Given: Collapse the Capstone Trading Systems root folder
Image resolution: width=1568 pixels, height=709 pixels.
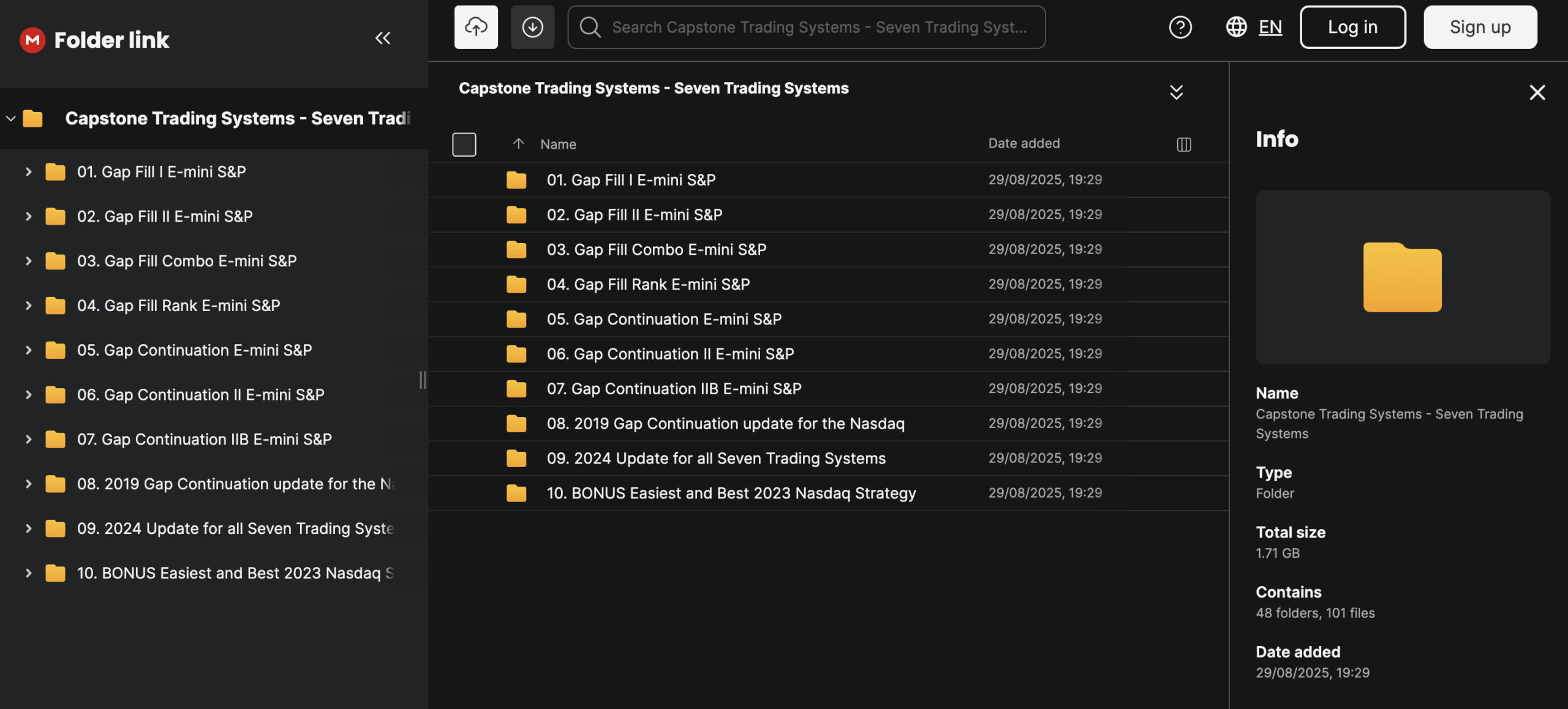Looking at the screenshot, I should coord(11,118).
